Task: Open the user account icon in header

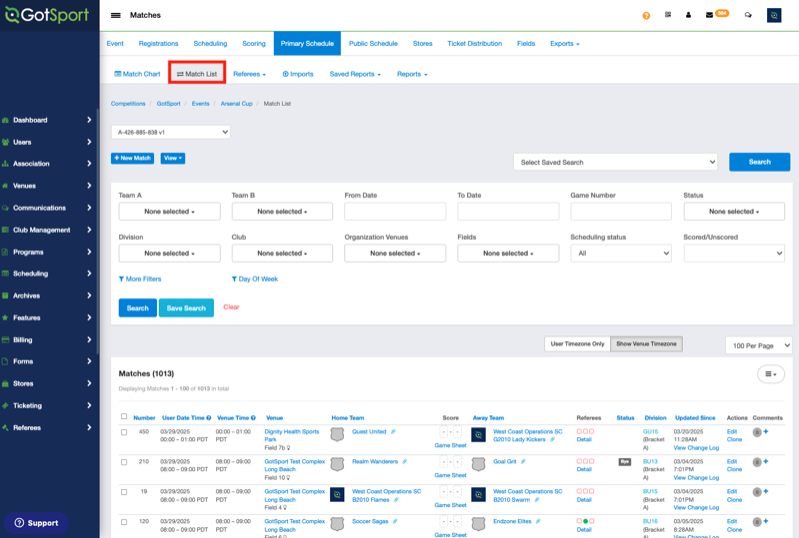Action: click(x=688, y=15)
